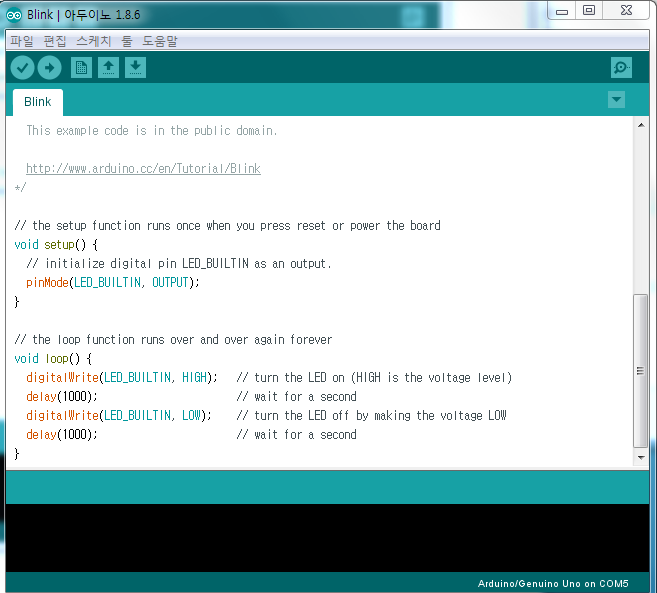Open the 툴 menu
Image resolution: width=657 pixels, height=593 pixels.
click(x=127, y=41)
